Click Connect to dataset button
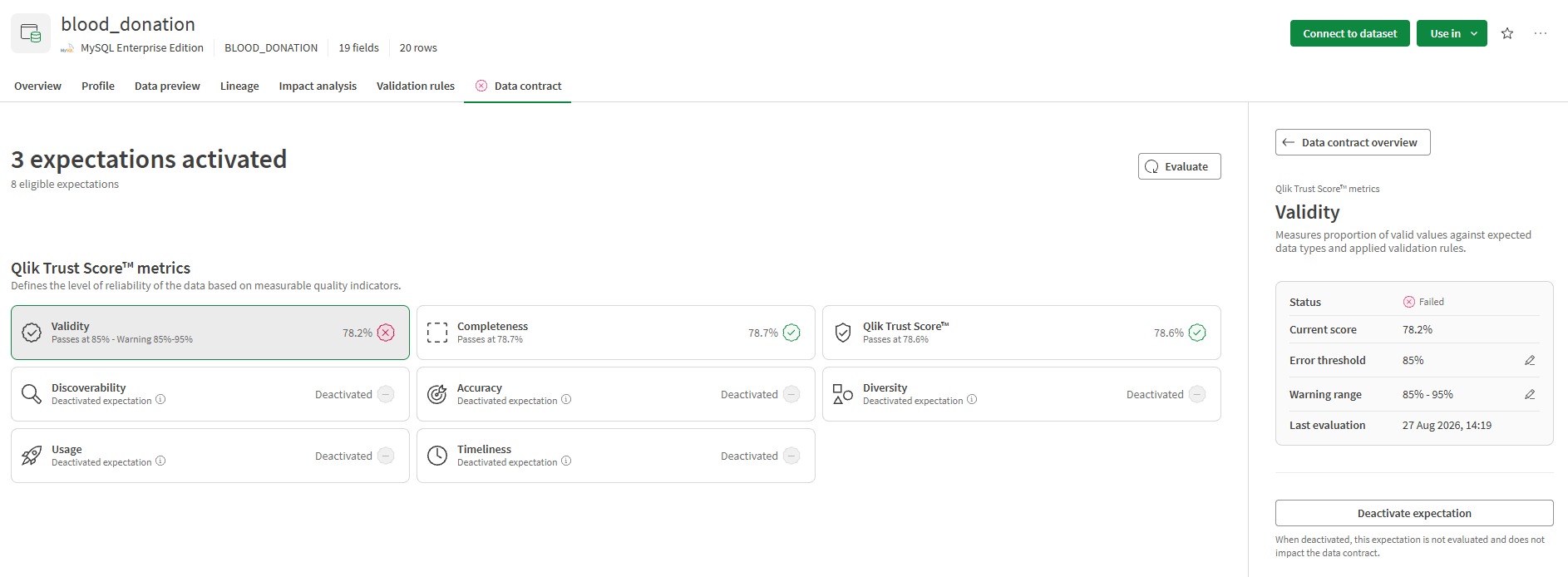1568x577 pixels. [x=1350, y=33]
